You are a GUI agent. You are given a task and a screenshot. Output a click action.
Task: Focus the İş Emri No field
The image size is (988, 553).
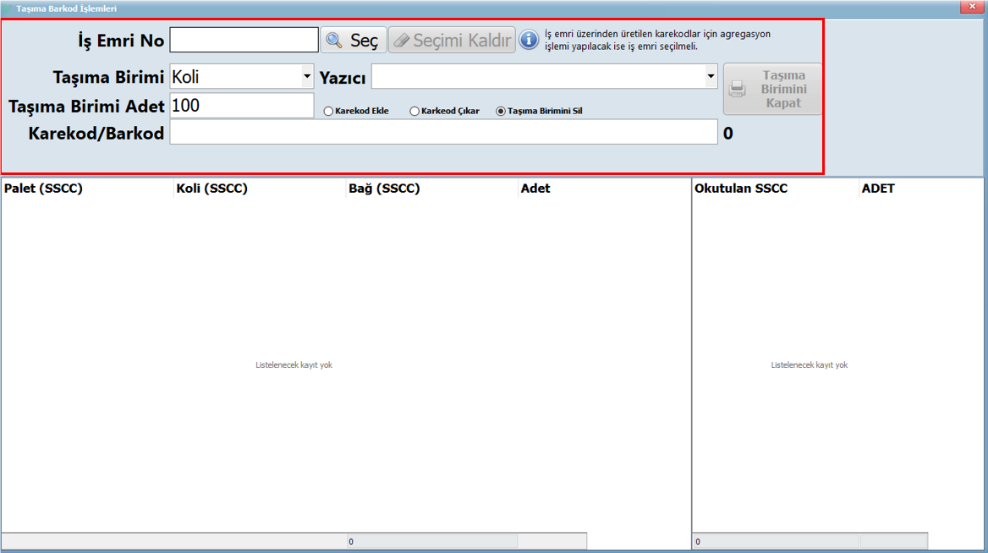244,40
